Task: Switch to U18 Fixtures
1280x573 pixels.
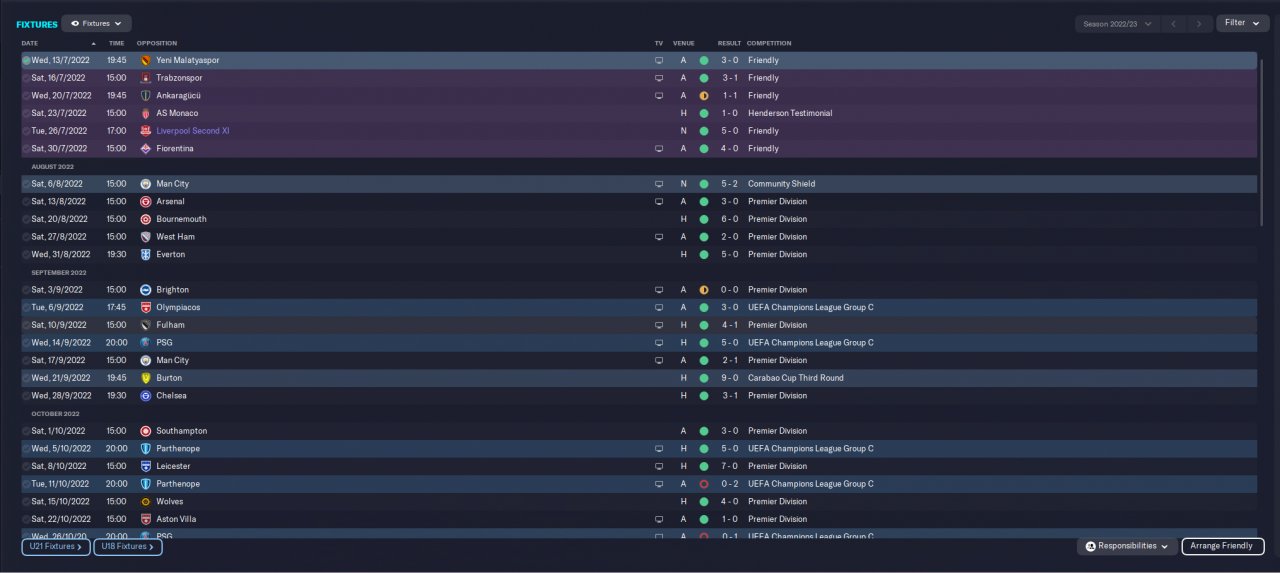Action: [x=127, y=547]
